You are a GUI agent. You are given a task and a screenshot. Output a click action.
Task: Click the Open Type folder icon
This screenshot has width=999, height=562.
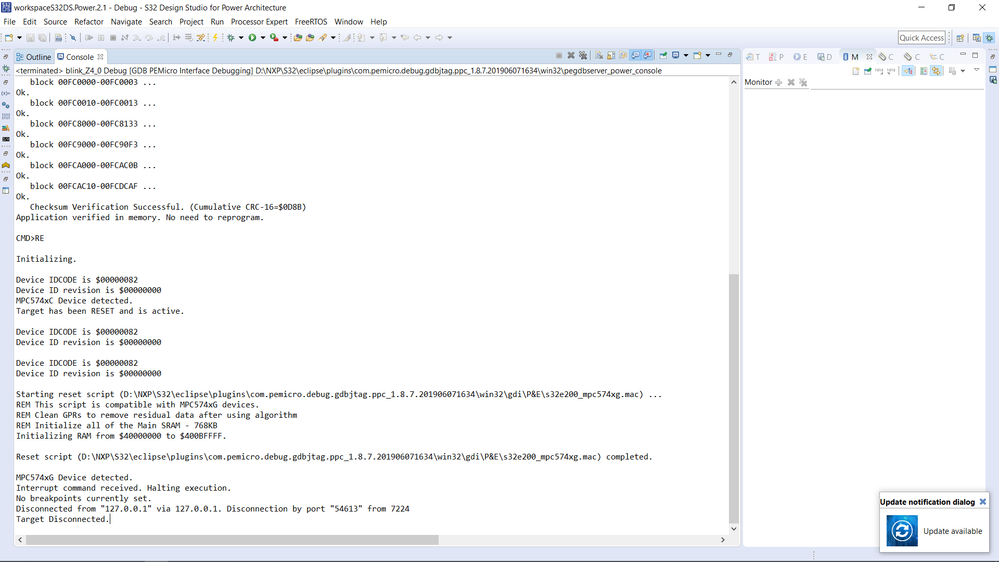coord(298,38)
